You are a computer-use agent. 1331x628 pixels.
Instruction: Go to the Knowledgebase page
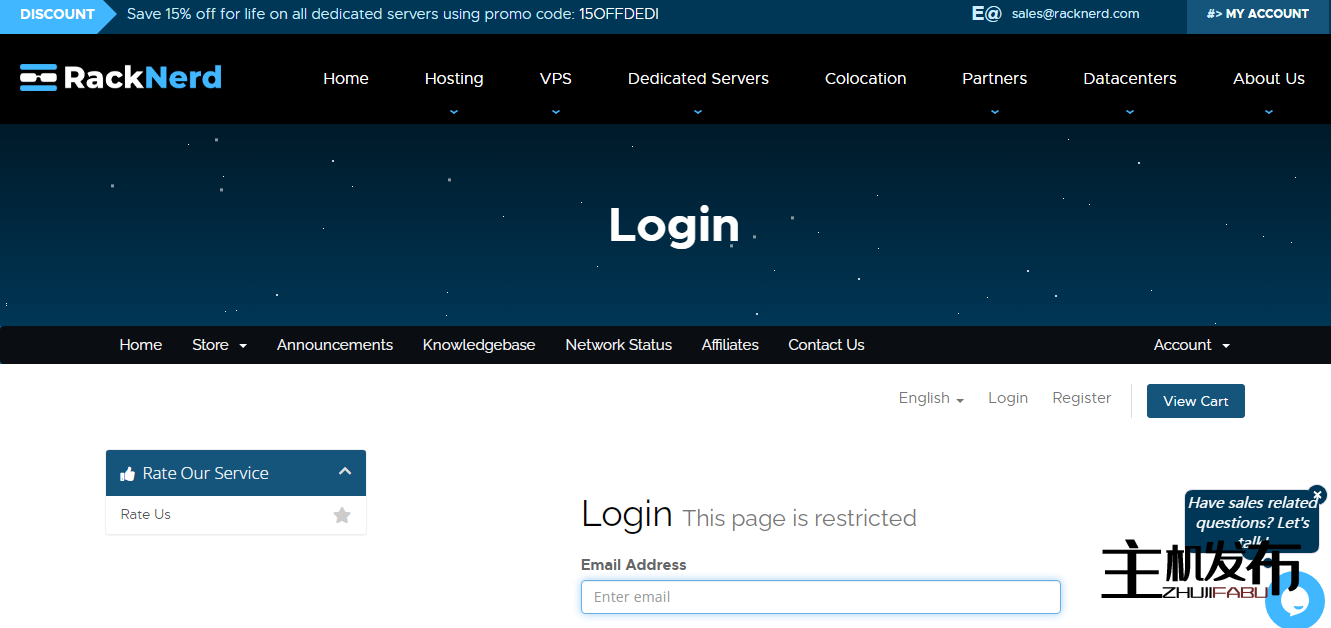click(x=479, y=345)
